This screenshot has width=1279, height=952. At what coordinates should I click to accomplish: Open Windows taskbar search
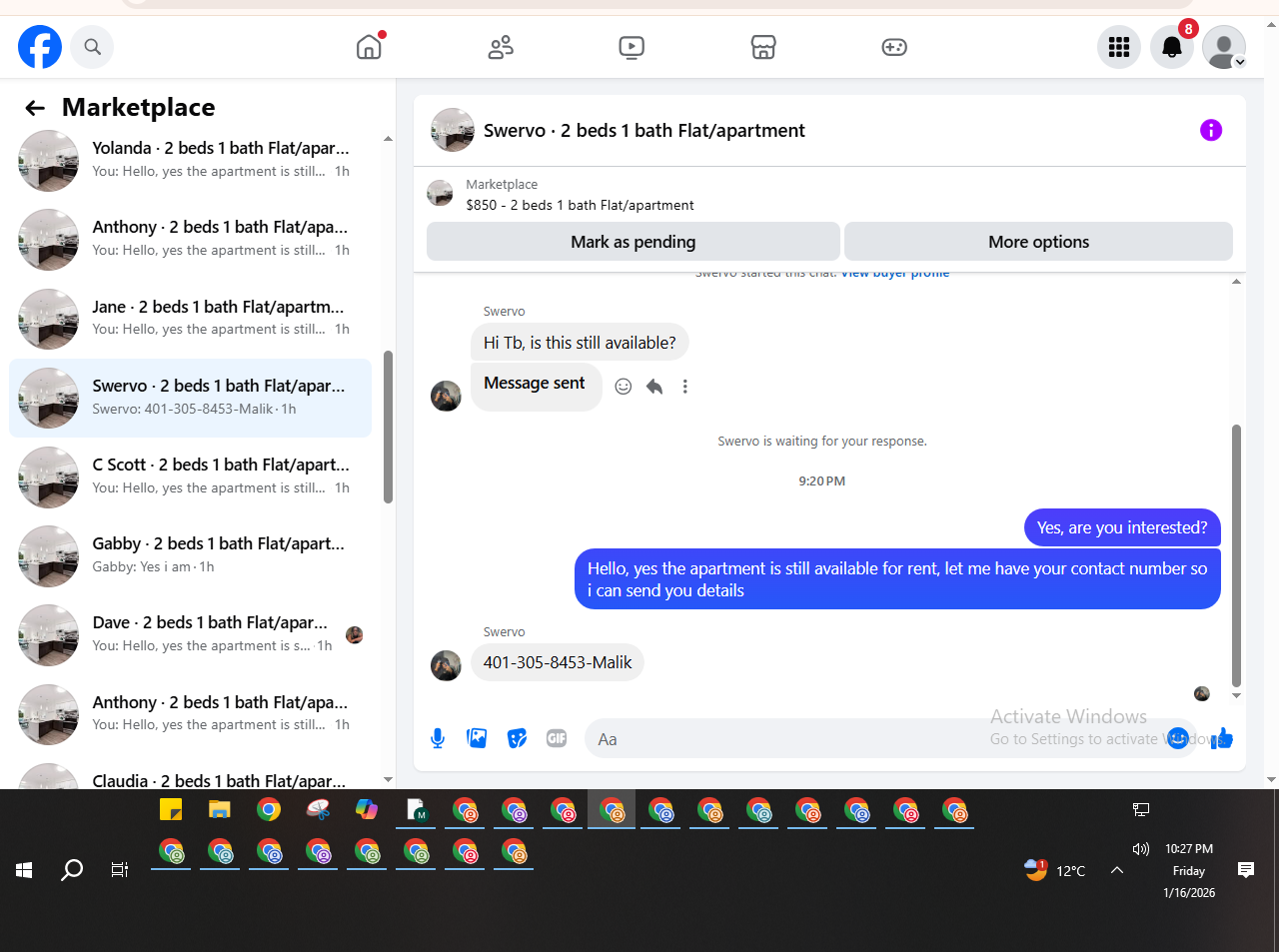[72, 870]
